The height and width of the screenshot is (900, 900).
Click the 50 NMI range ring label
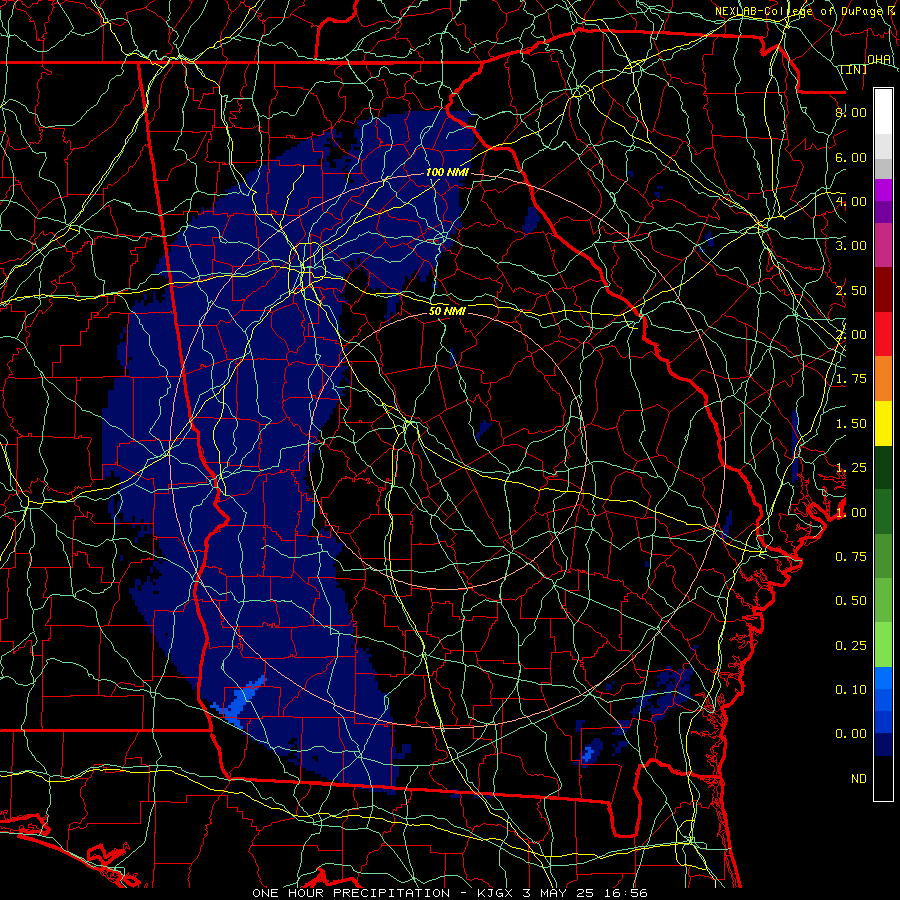pos(447,311)
